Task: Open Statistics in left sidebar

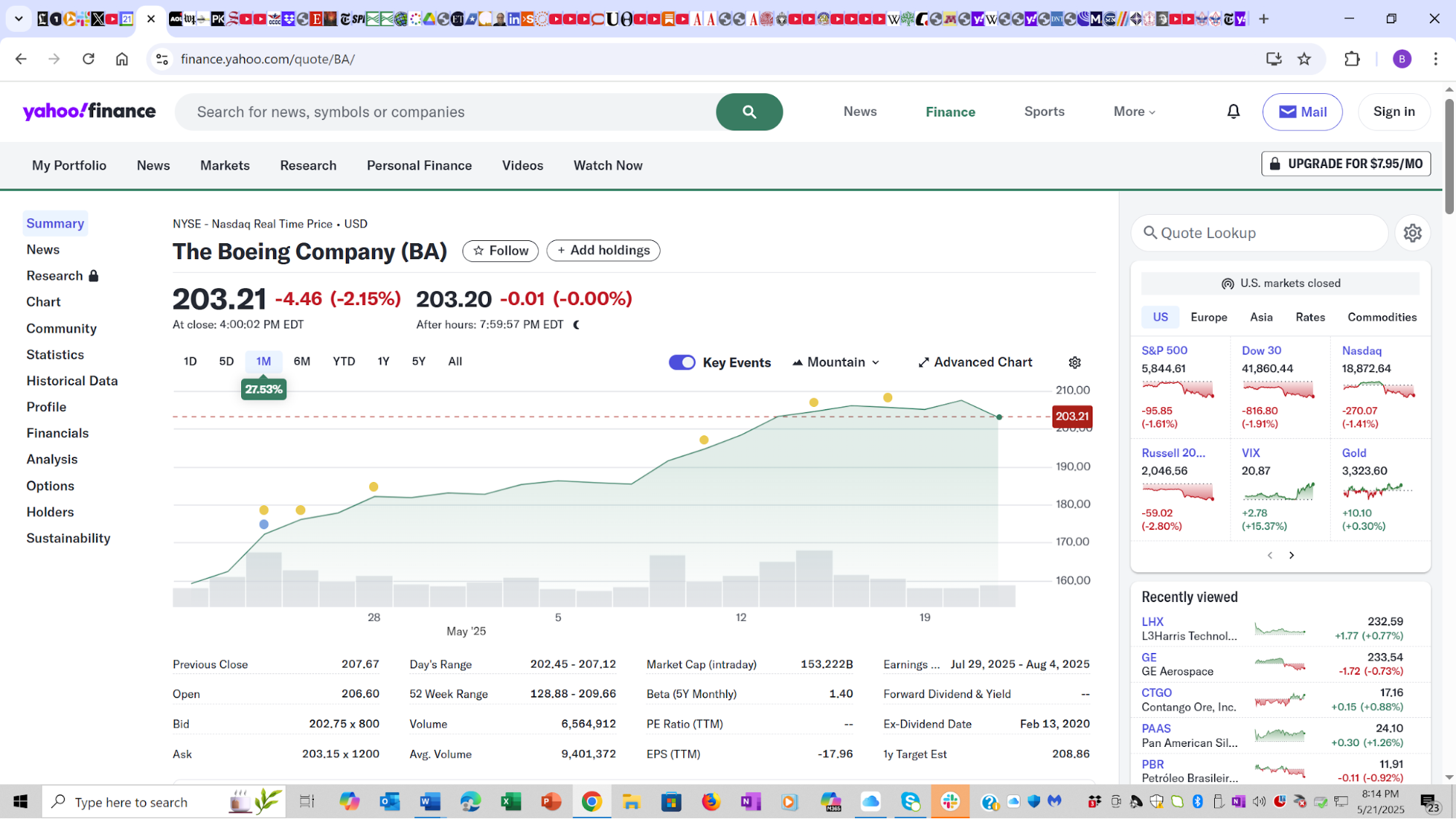Action: click(55, 355)
